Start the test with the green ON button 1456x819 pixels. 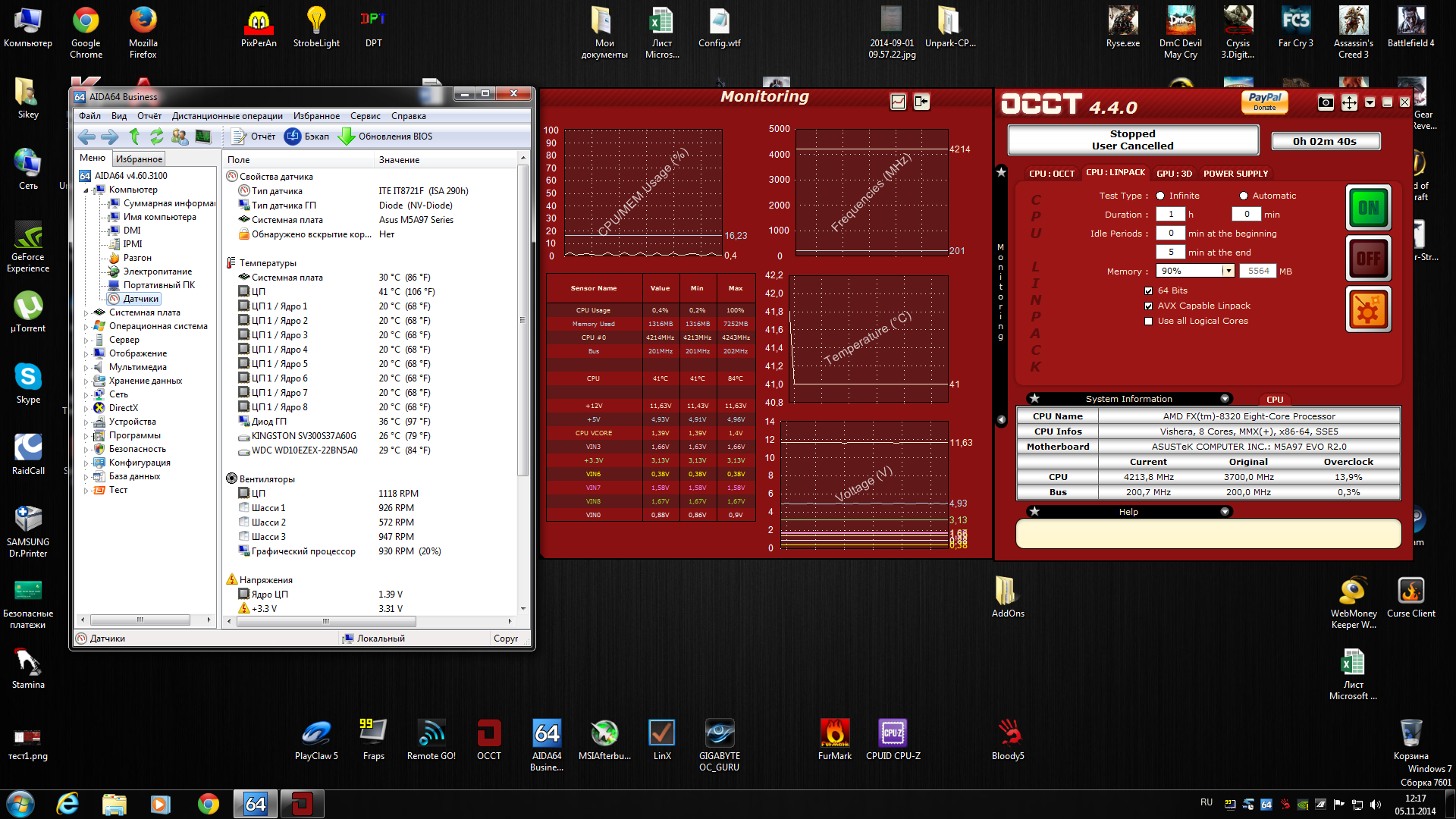point(1368,208)
